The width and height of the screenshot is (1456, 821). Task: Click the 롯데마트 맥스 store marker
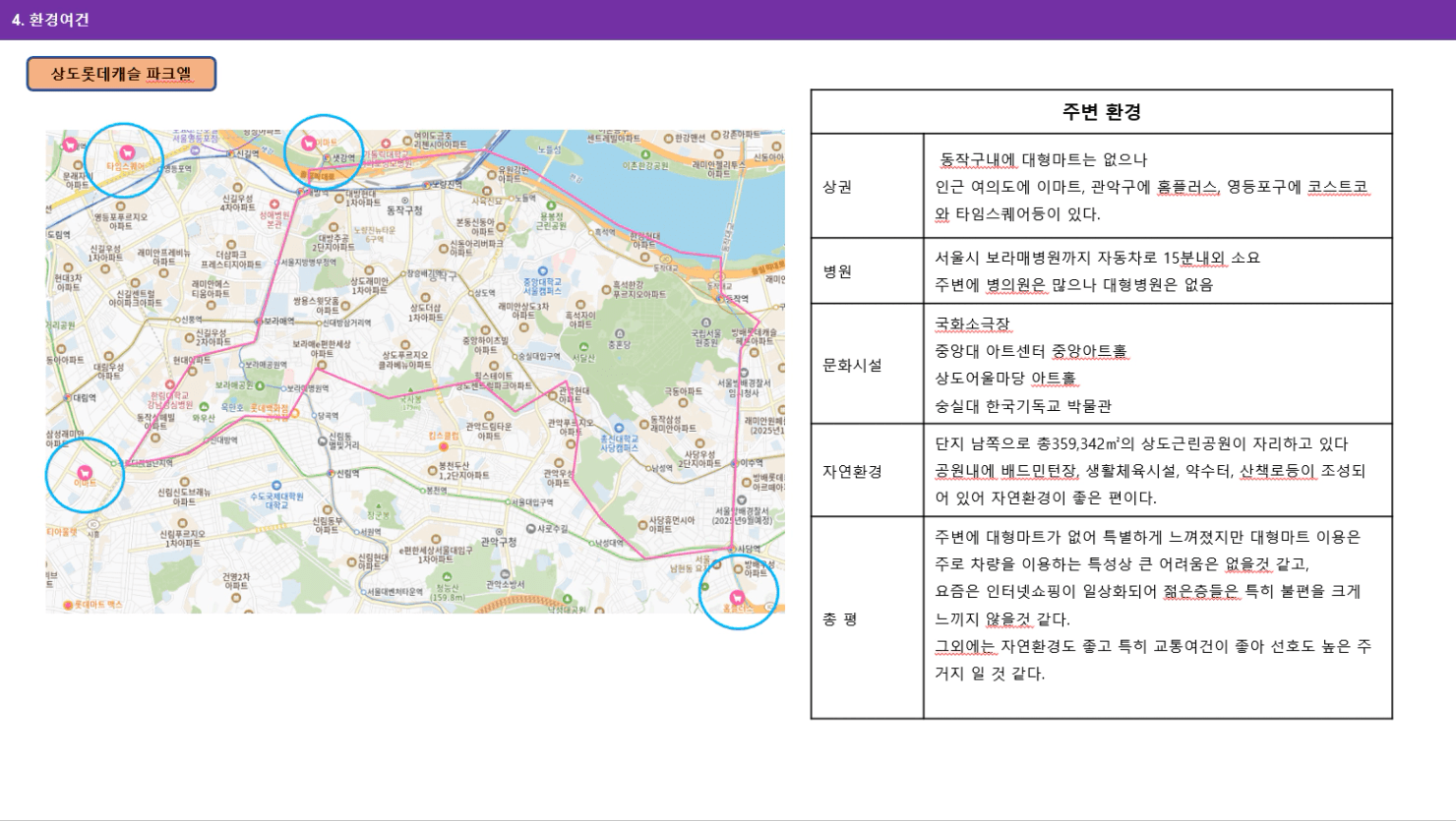68,605
